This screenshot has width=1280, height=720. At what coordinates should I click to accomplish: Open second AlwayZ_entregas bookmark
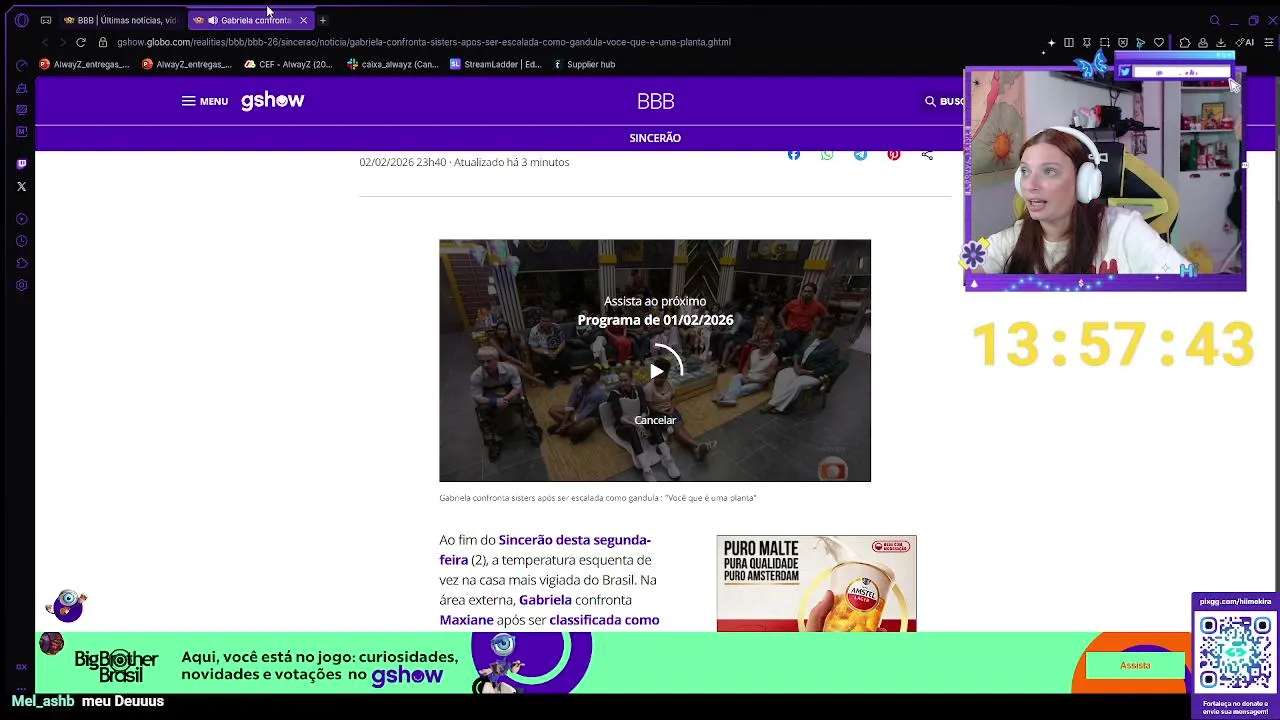point(187,64)
